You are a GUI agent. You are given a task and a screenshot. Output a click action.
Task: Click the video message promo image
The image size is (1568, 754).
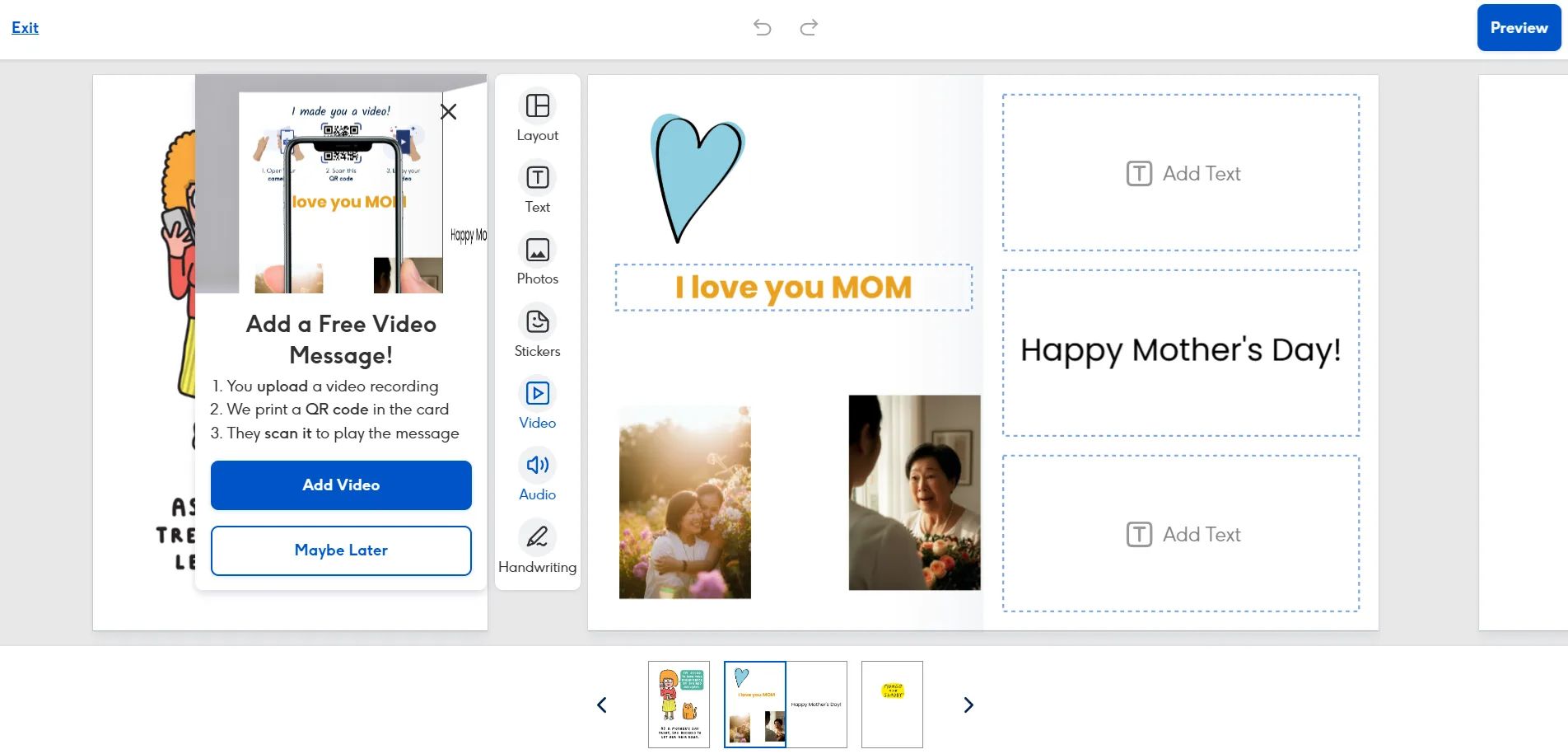341,184
